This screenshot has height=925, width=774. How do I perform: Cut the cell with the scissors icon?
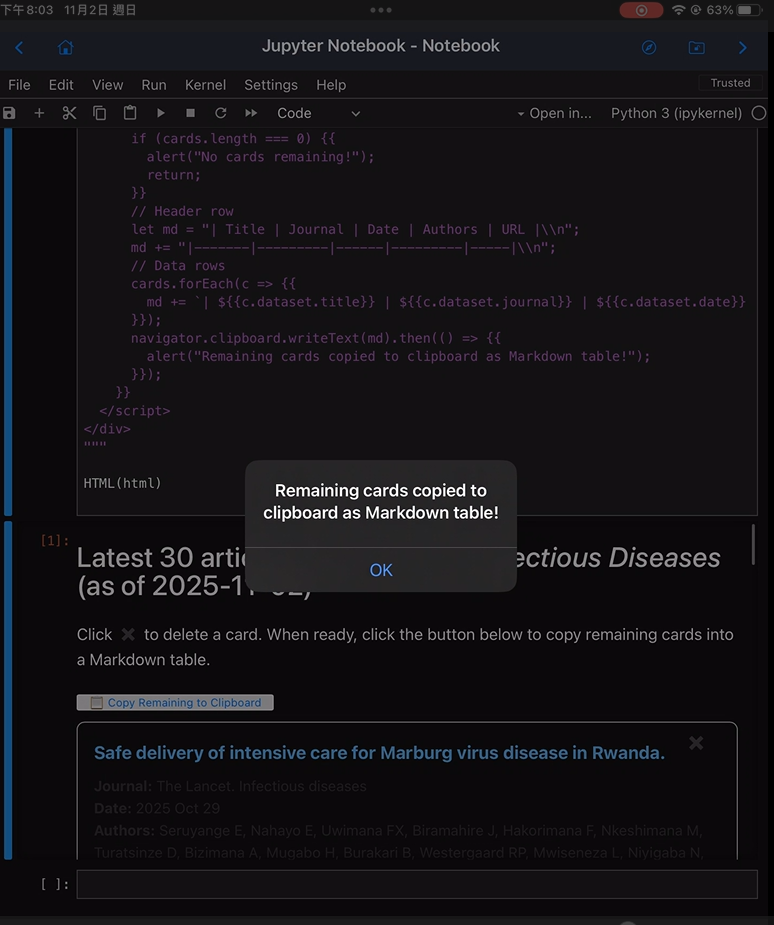click(70, 113)
